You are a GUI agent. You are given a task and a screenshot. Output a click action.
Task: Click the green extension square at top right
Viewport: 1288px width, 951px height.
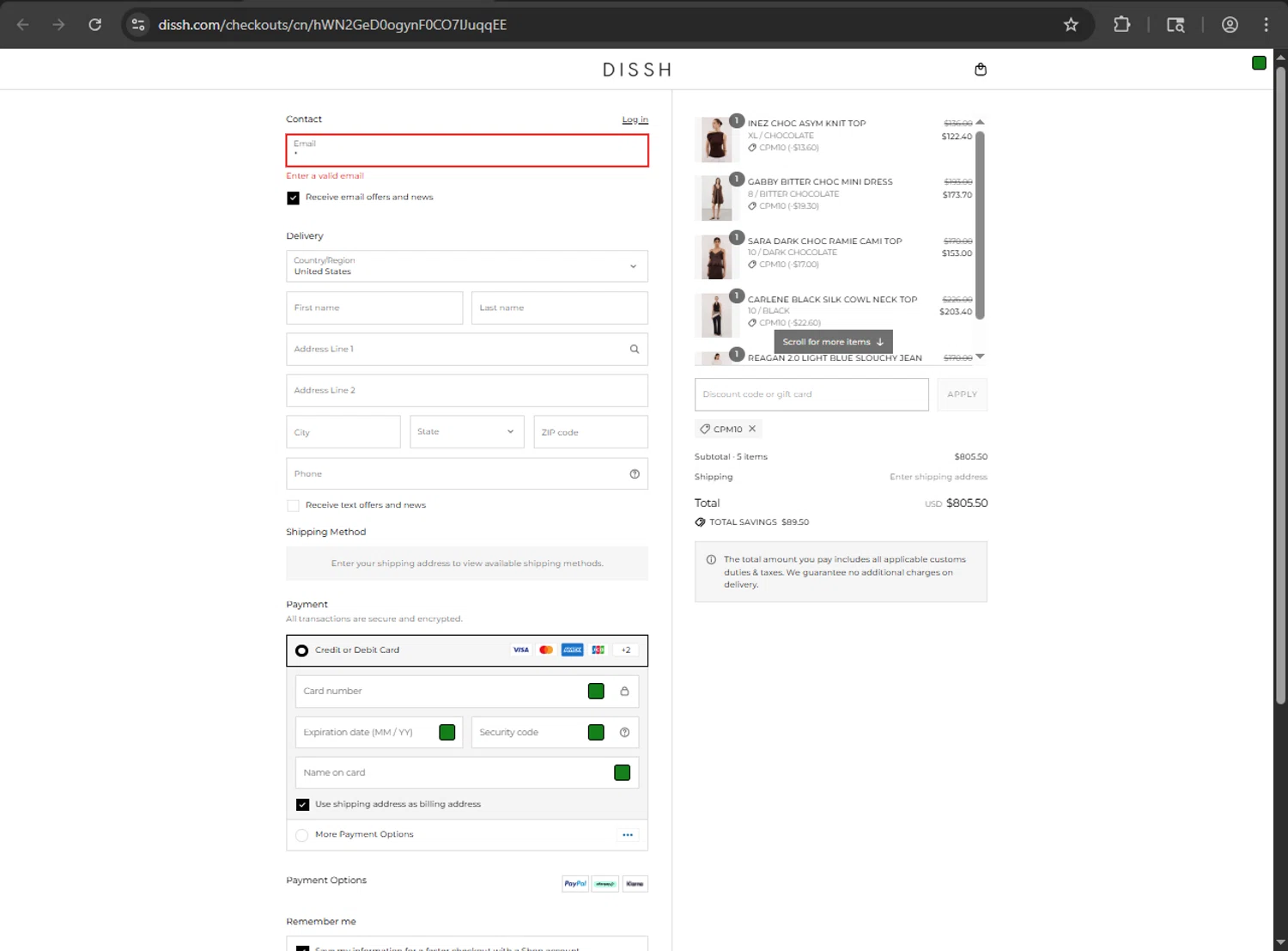(x=1259, y=63)
